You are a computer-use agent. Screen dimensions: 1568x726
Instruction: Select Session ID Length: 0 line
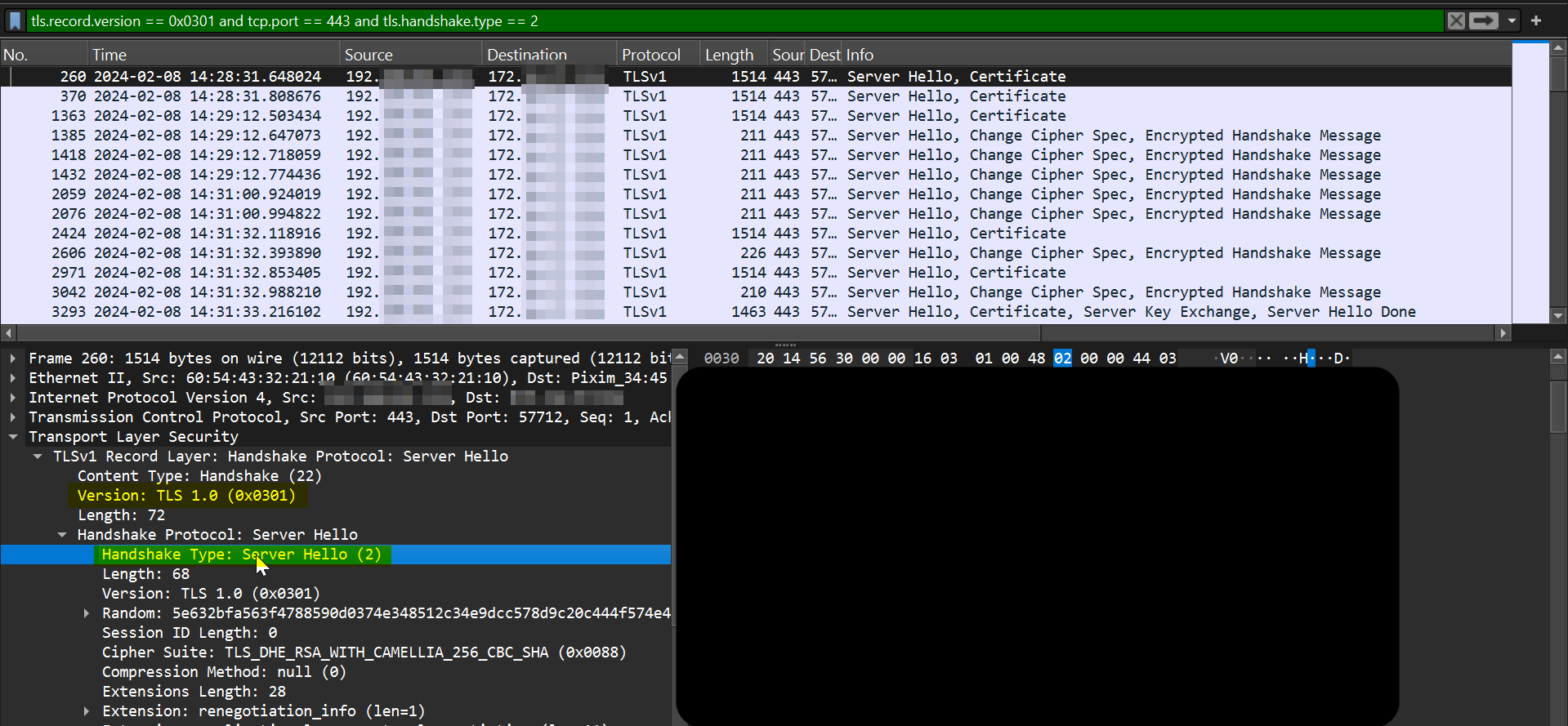(190, 632)
